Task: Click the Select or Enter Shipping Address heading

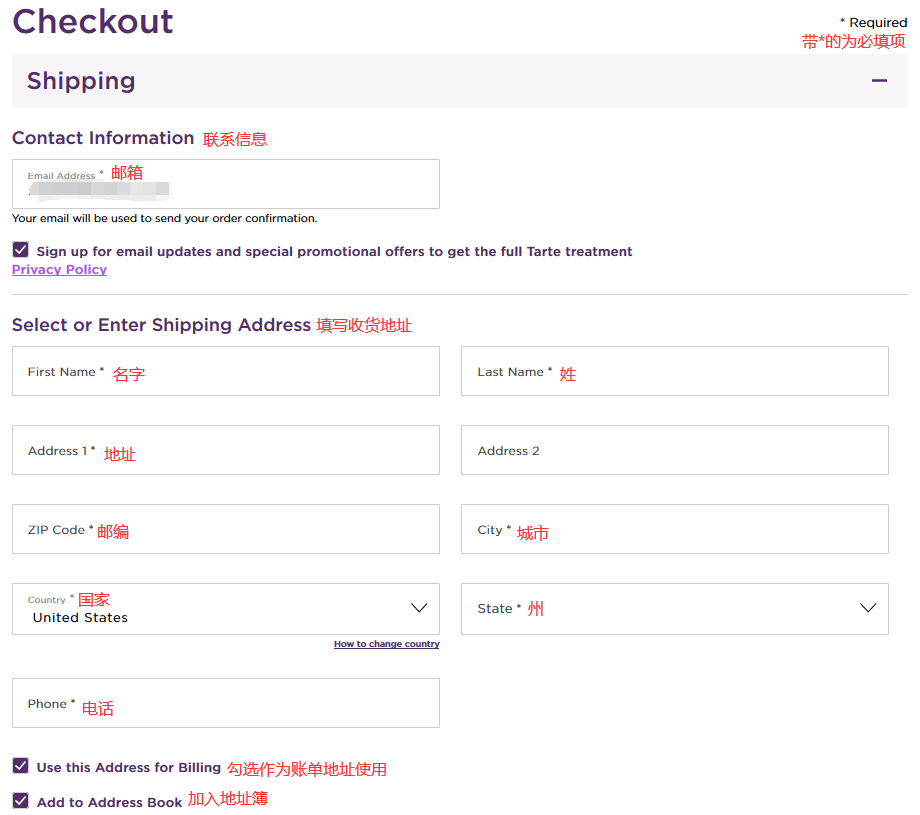Action: click(x=161, y=325)
